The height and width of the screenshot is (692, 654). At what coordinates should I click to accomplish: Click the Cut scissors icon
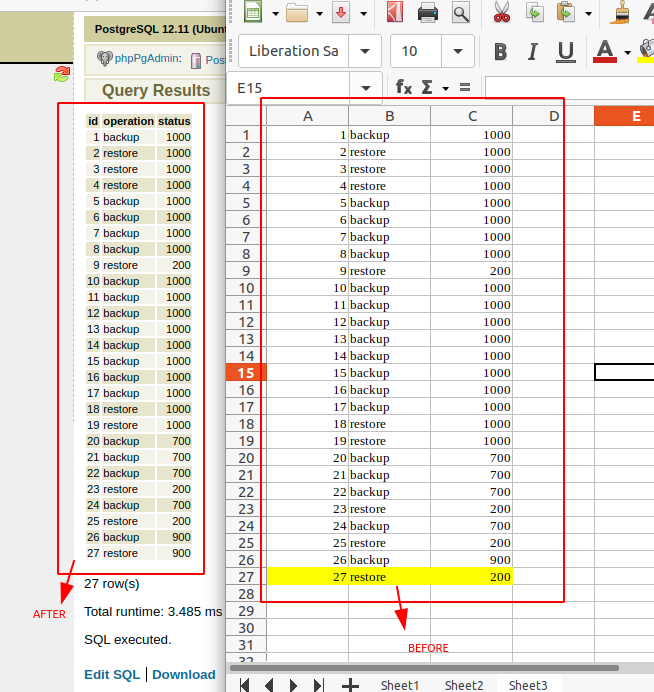tap(502, 12)
